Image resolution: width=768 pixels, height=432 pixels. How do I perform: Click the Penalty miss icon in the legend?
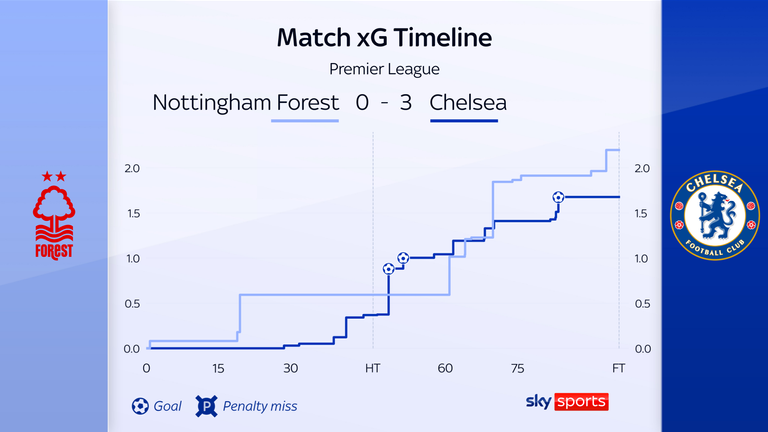(x=207, y=406)
